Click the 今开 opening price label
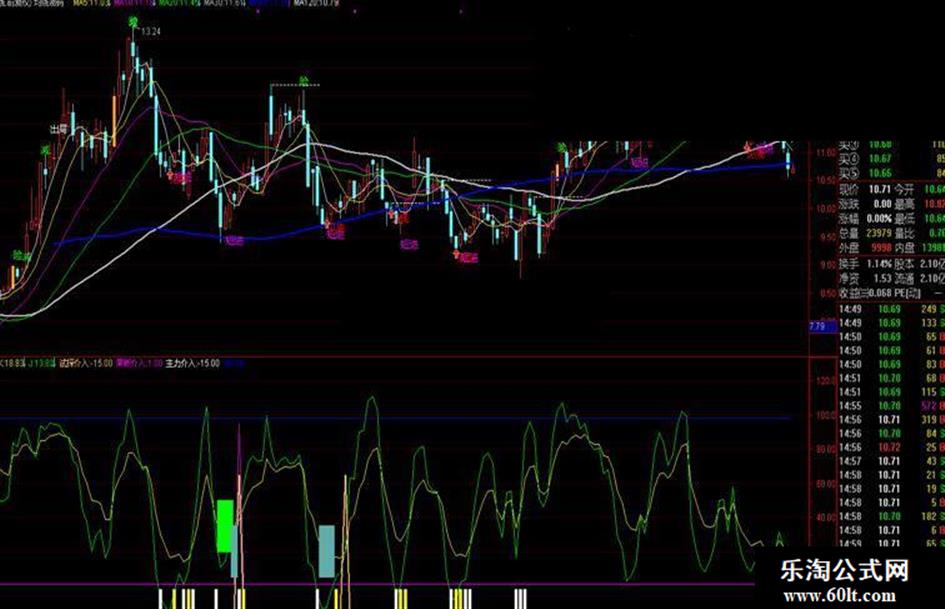945x609 pixels. 904,189
